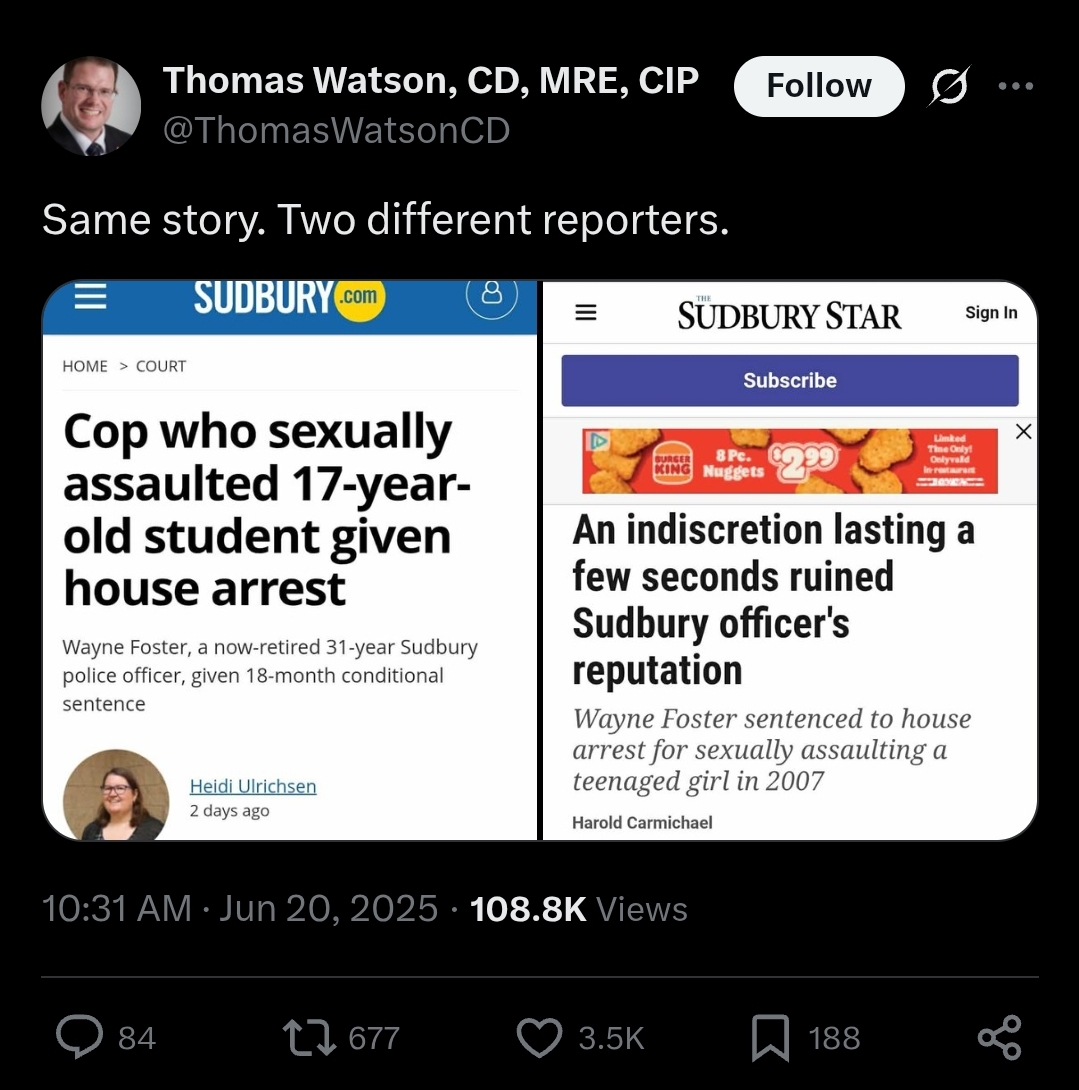Screen dimensions: 1079x1090
Task: Open the Burger King nuggets ad banner
Action: [790, 461]
